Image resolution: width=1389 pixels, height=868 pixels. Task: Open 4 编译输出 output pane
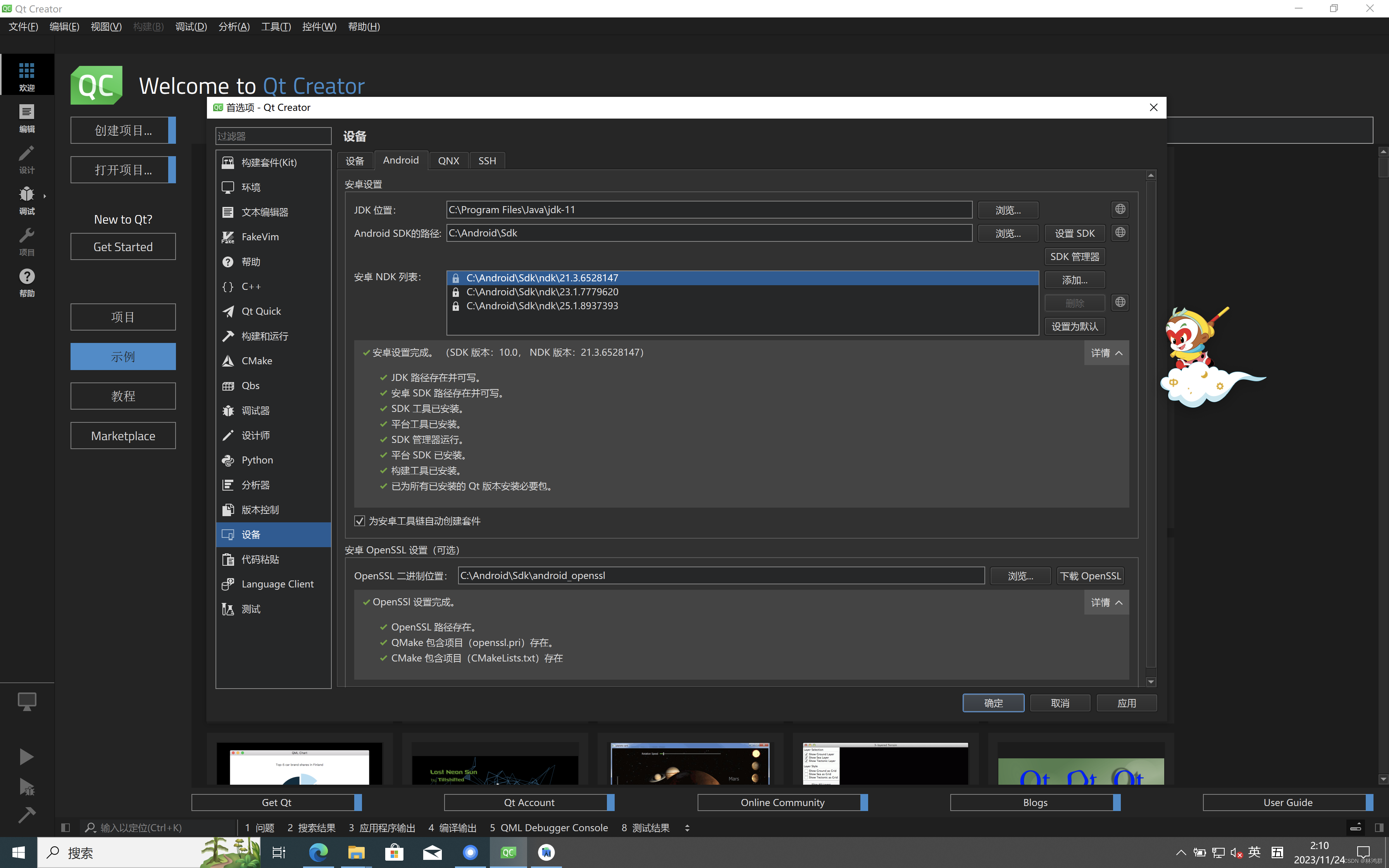pyautogui.click(x=452, y=827)
